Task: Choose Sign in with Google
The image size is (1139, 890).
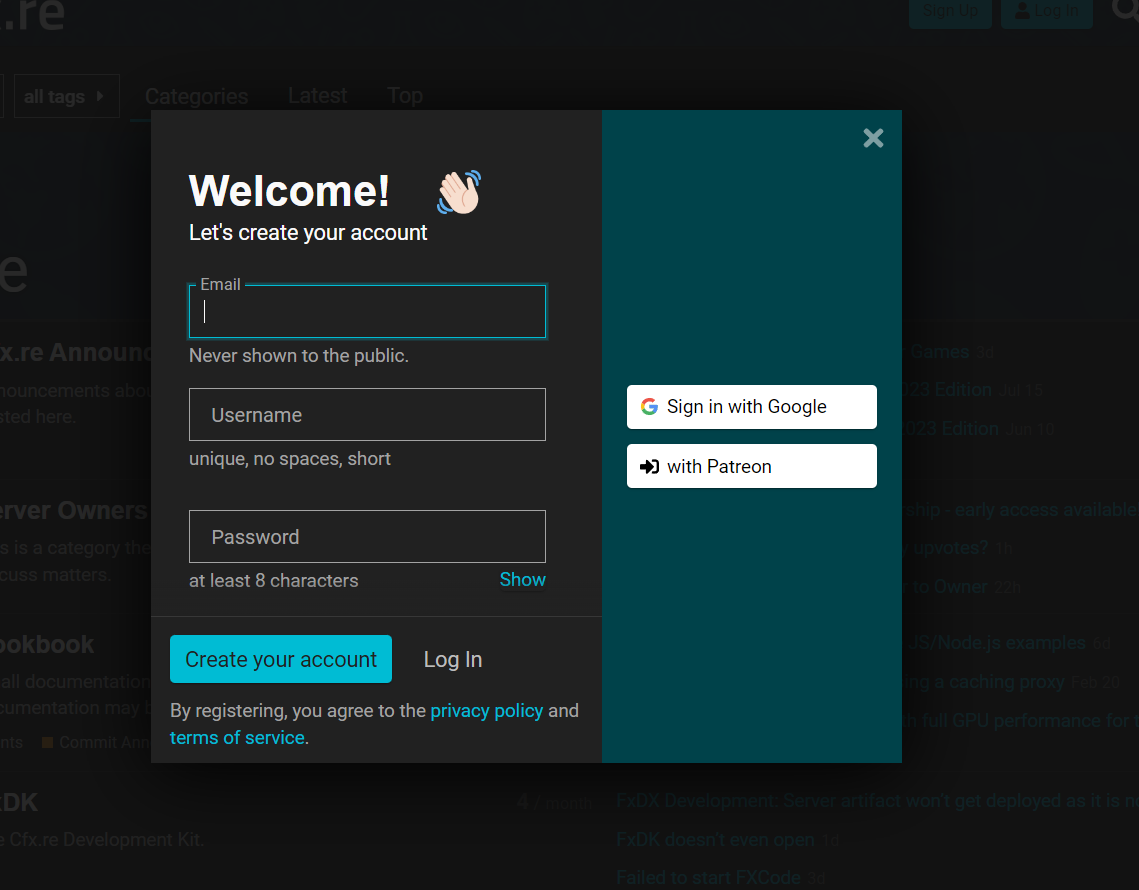Action: (x=751, y=407)
